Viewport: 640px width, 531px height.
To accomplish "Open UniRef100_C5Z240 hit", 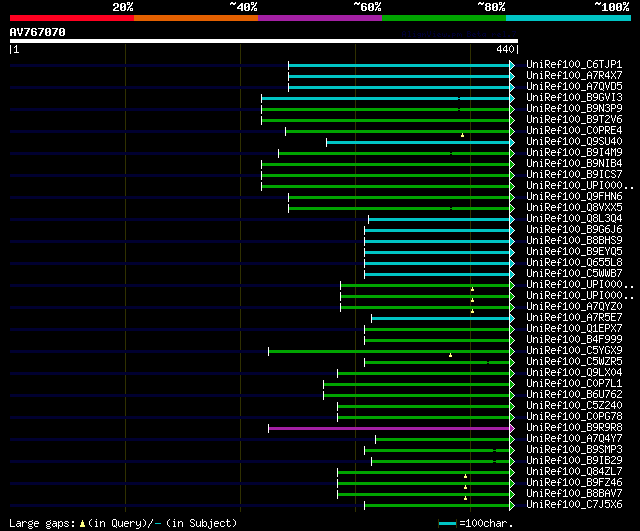I will click(574, 406).
